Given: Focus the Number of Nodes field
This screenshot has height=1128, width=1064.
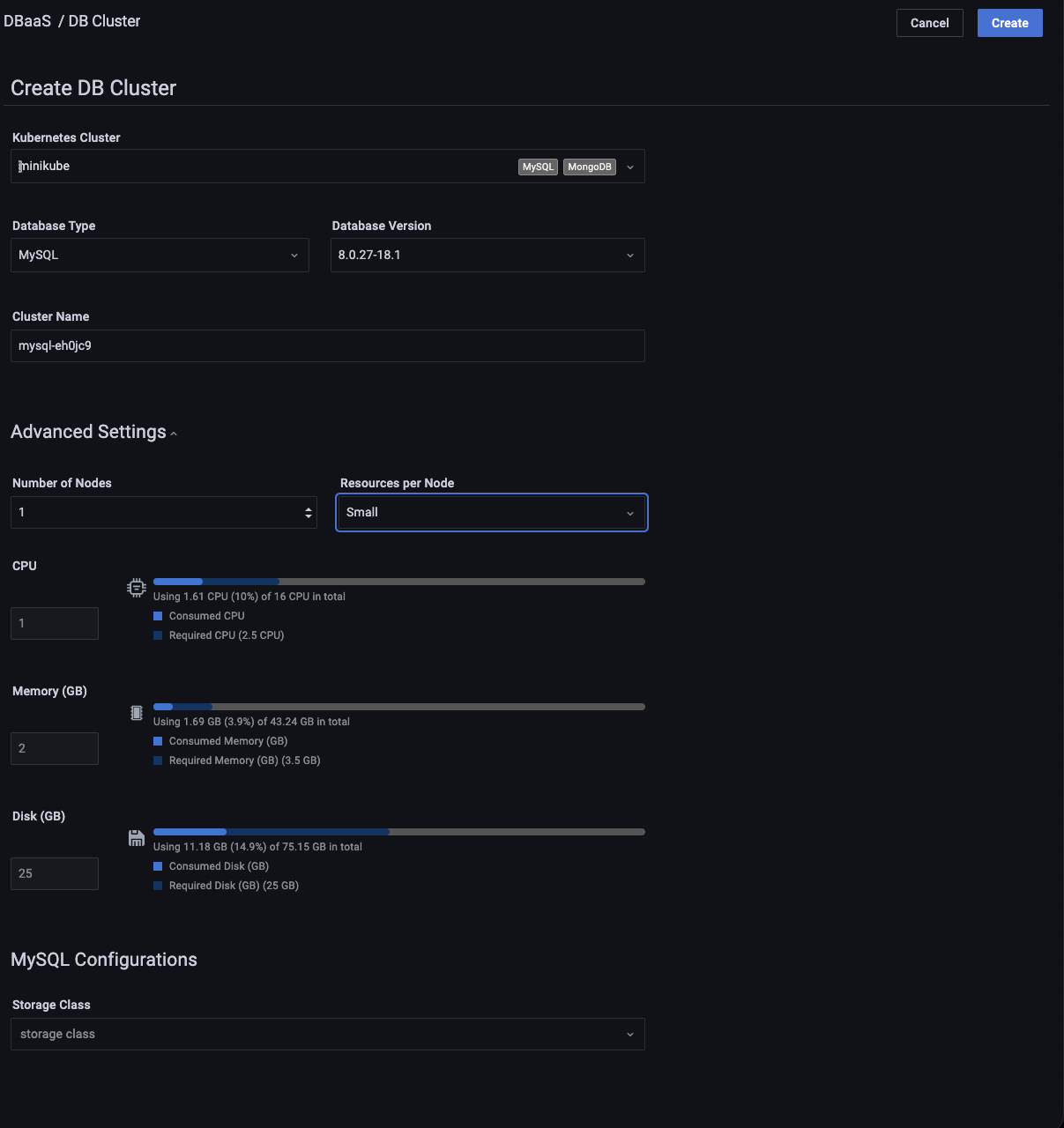Looking at the screenshot, I should pos(164,513).
